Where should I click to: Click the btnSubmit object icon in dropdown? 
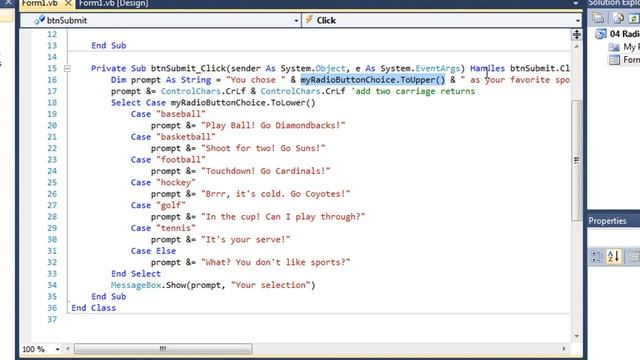(x=39, y=20)
